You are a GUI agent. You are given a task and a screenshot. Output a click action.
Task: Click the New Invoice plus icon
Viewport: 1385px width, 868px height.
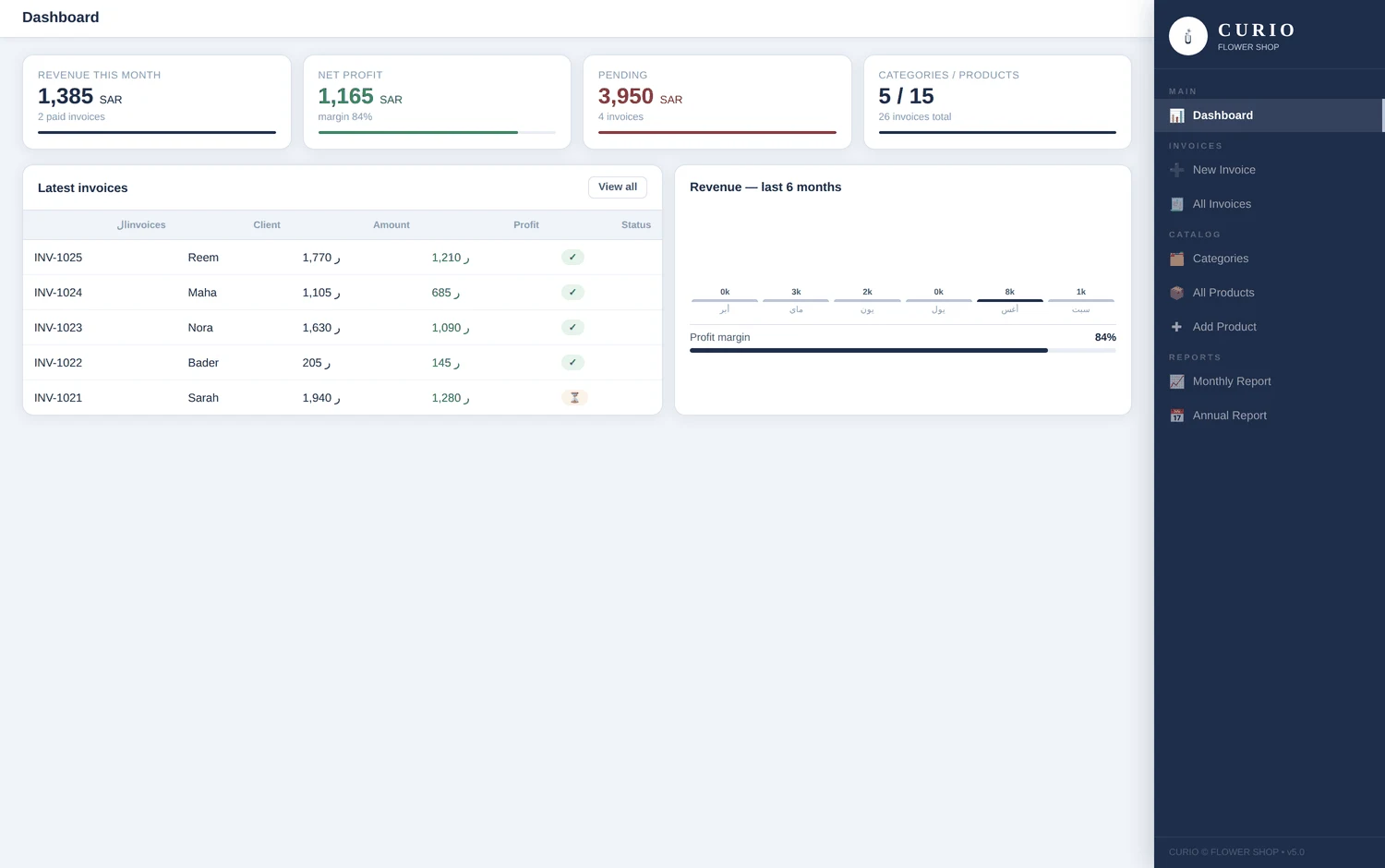click(x=1176, y=170)
